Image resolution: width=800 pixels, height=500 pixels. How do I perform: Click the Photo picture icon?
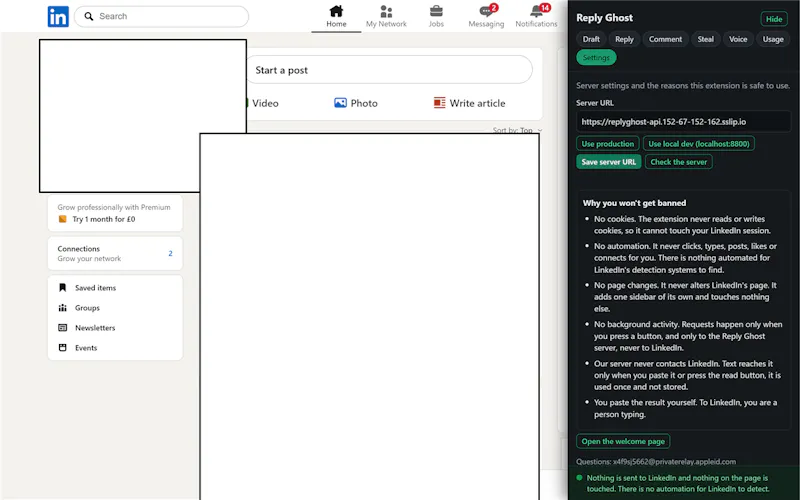pyautogui.click(x=340, y=103)
